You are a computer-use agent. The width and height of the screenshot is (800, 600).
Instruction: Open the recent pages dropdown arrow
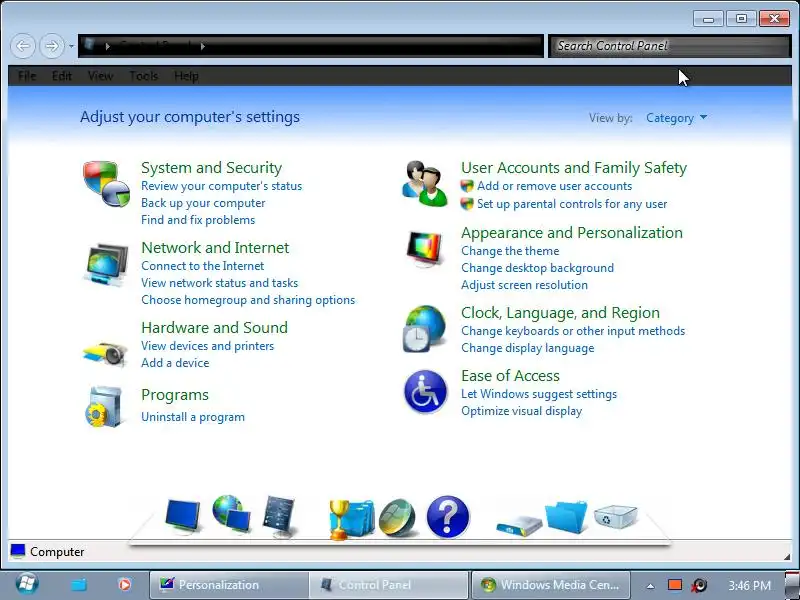coord(71,46)
